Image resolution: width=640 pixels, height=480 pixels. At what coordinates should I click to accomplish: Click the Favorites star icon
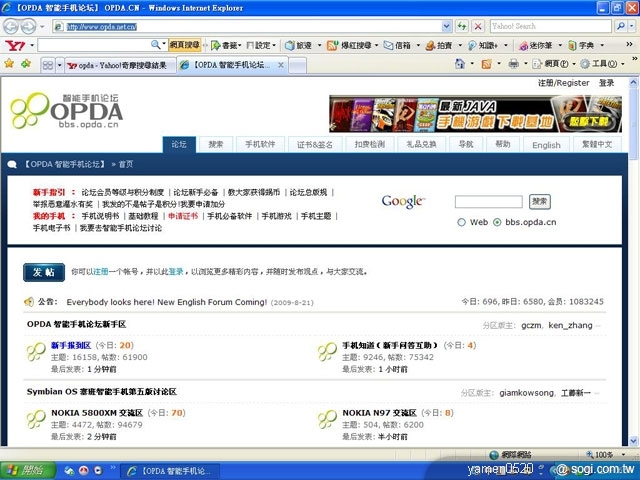pos(10,65)
